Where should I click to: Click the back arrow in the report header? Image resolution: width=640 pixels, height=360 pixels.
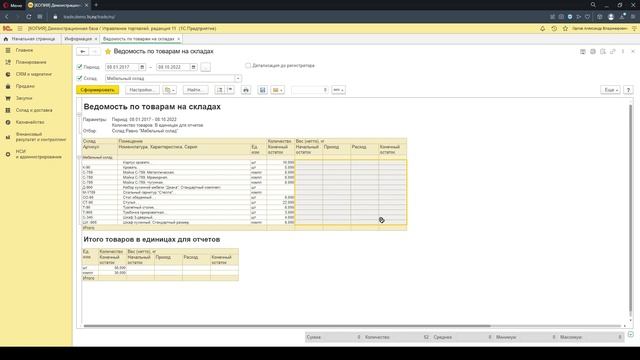coord(82,51)
